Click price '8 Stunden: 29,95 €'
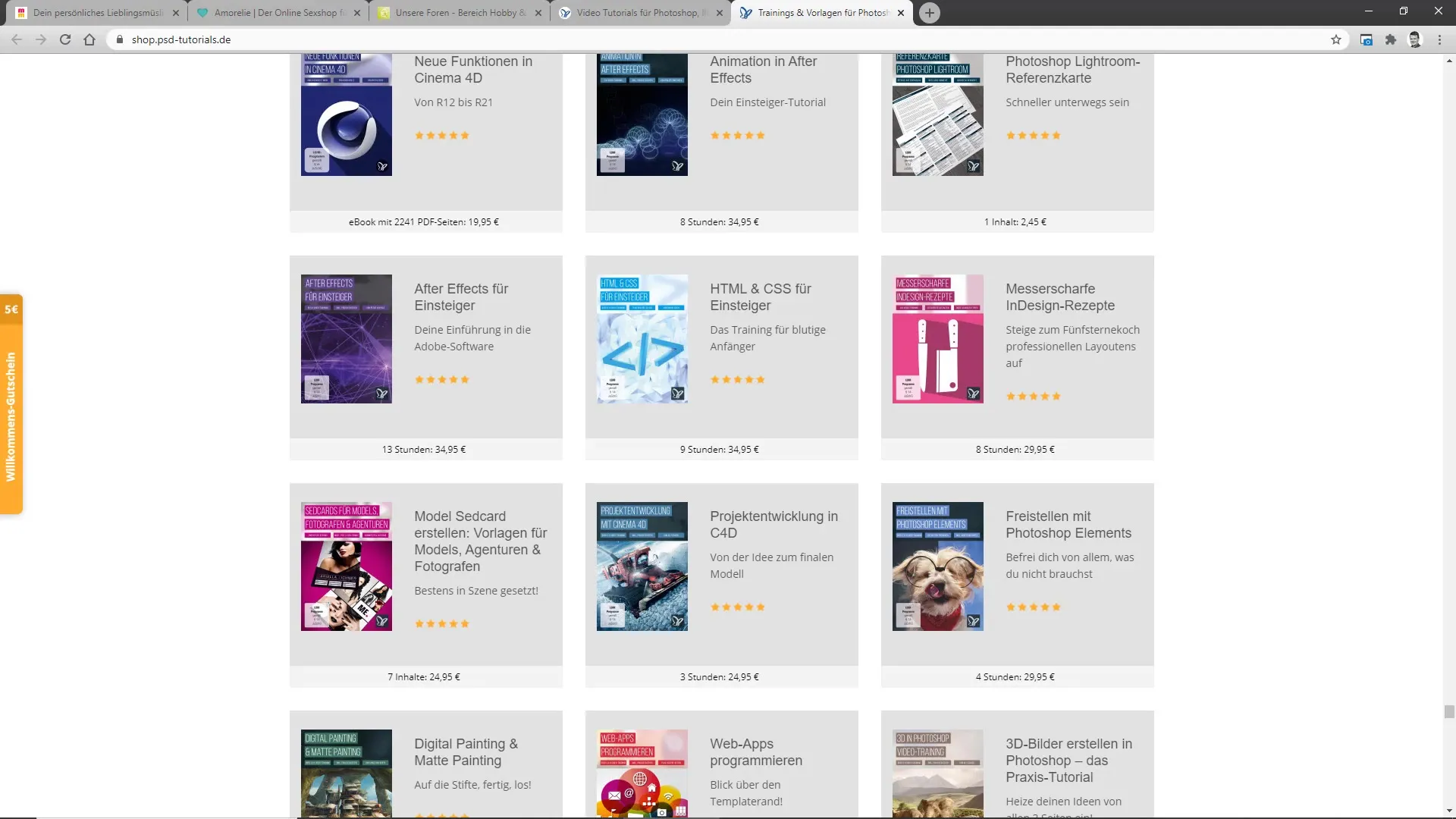Viewport: 1456px width, 819px height. tap(1015, 450)
